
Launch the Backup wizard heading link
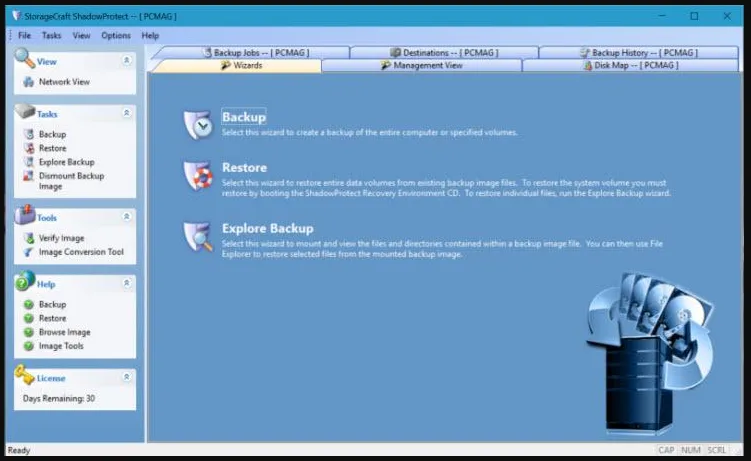(244, 117)
